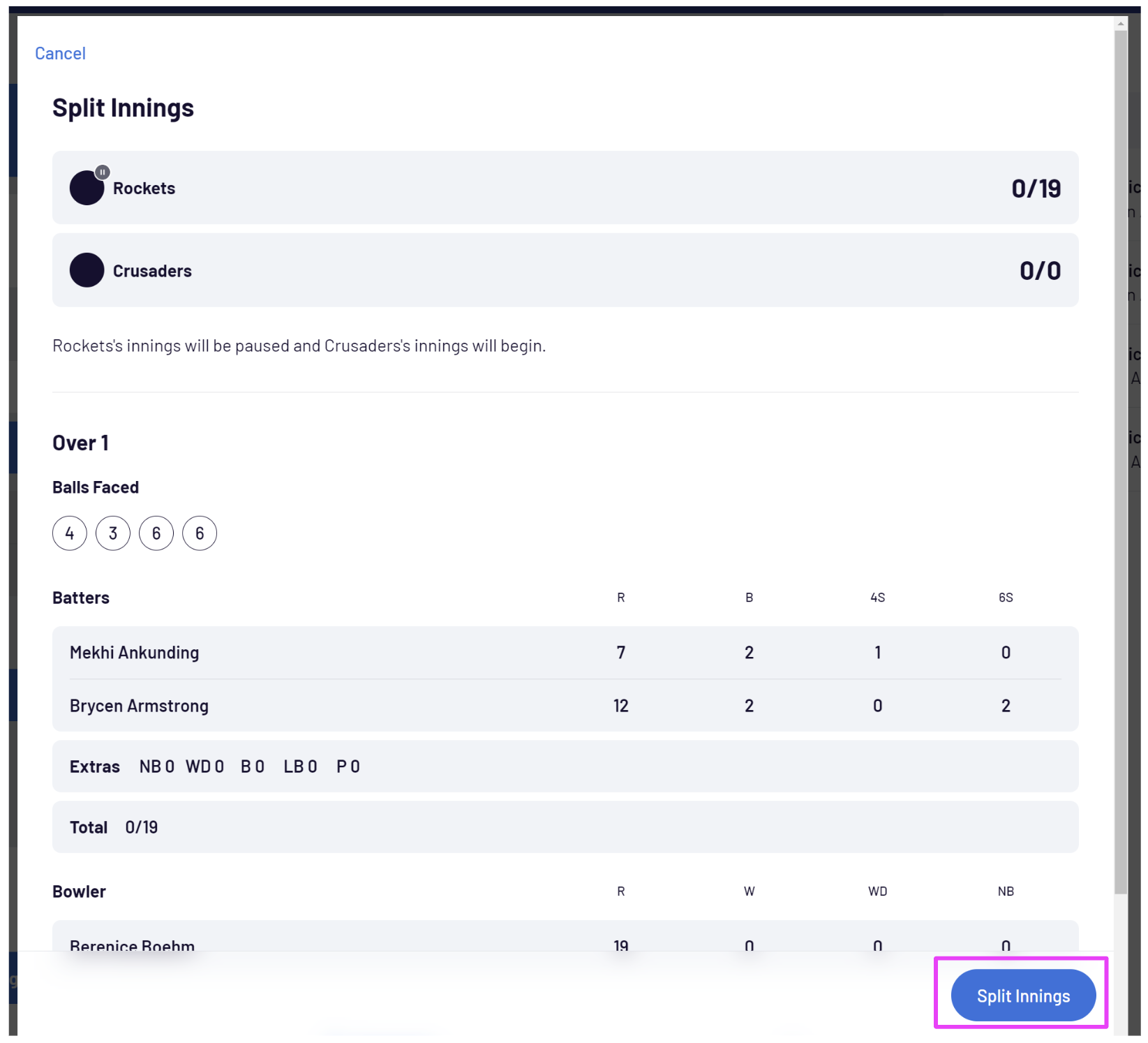Select the third ball circle with 6
Screen dimensions: 1148x1043
click(156, 533)
